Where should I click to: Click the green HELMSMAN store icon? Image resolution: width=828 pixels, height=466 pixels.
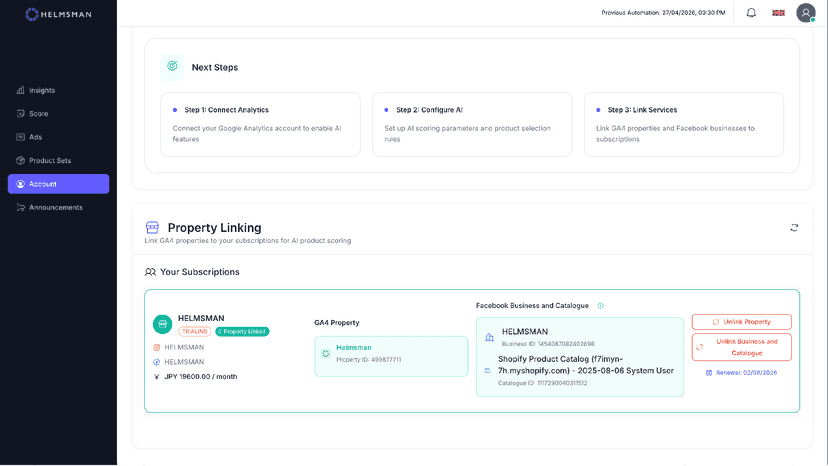point(163,324)
